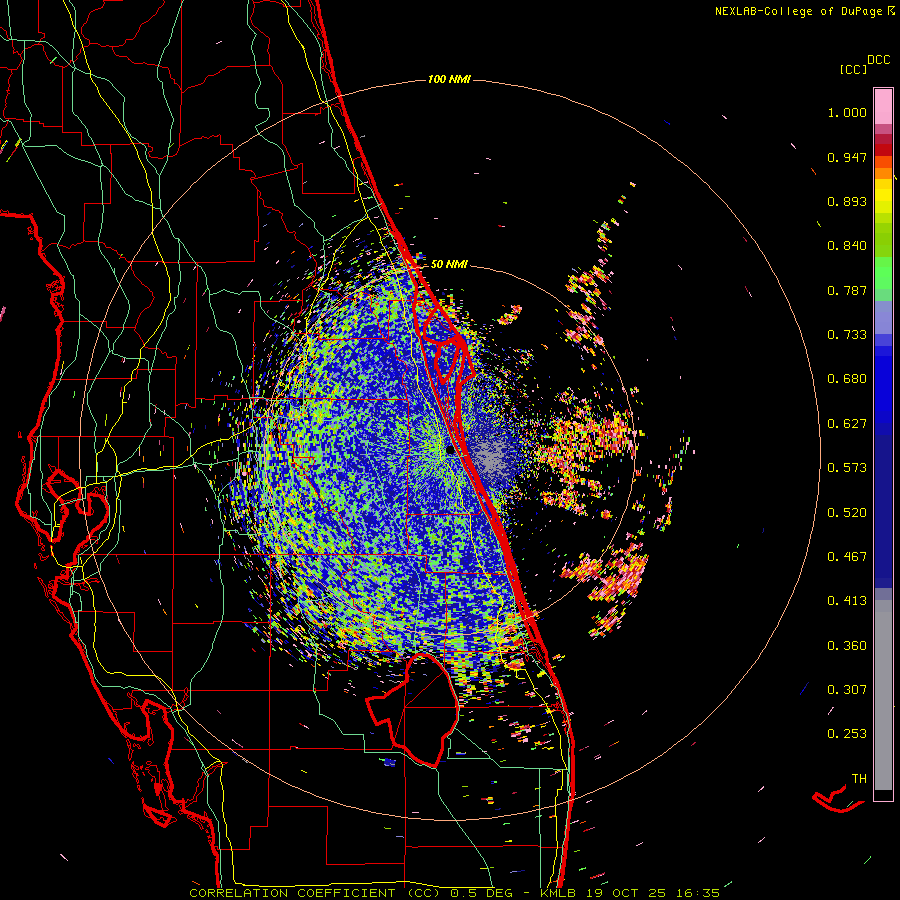900x900 pixels.
Task: Click the red color band above 0.947
Action: 883,150
